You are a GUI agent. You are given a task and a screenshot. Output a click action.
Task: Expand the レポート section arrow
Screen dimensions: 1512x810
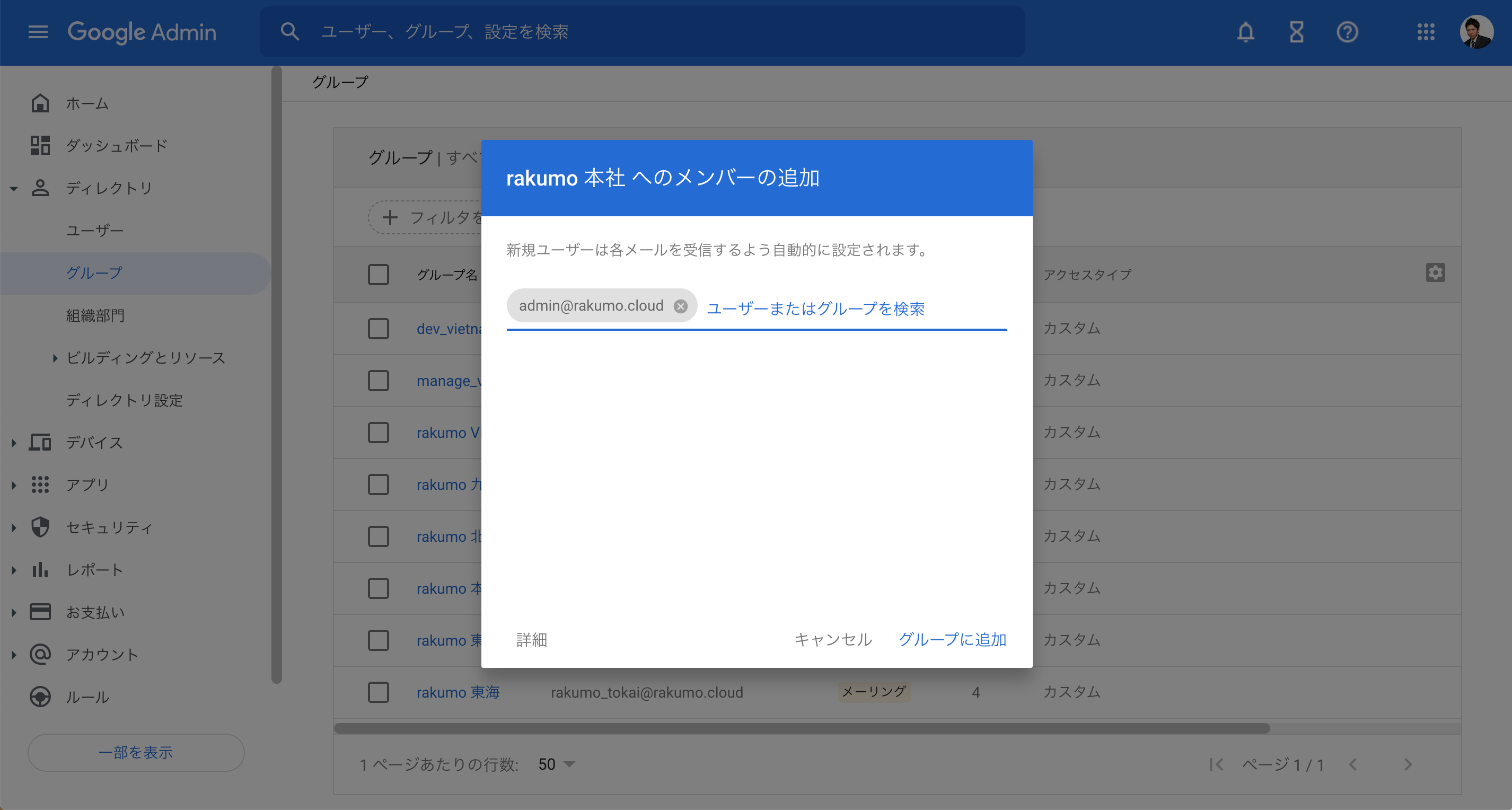[x=14, y=569]
